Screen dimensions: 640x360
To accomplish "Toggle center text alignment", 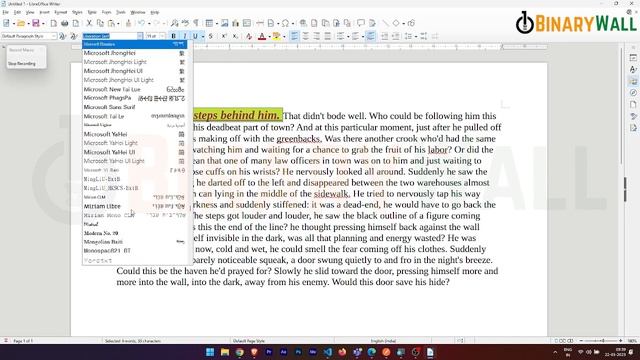I will (x=305, y=36).
